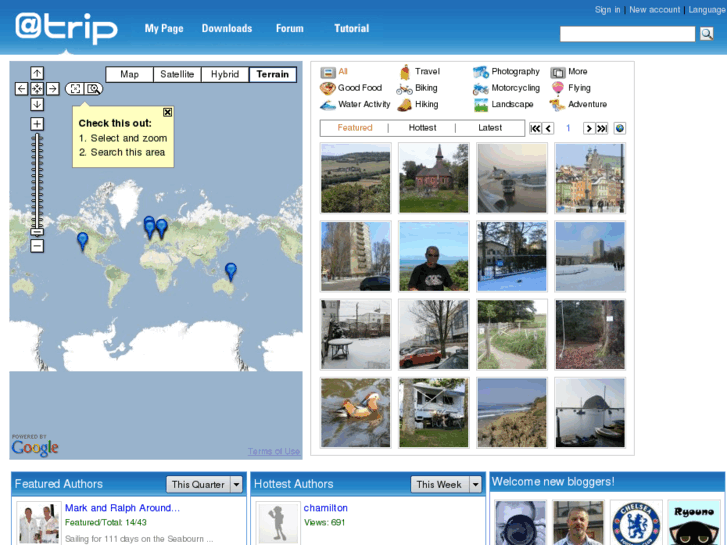Viewport: 727px width, 545px height.
Task: Open the Tutorial menu
Action: point(352,28)
